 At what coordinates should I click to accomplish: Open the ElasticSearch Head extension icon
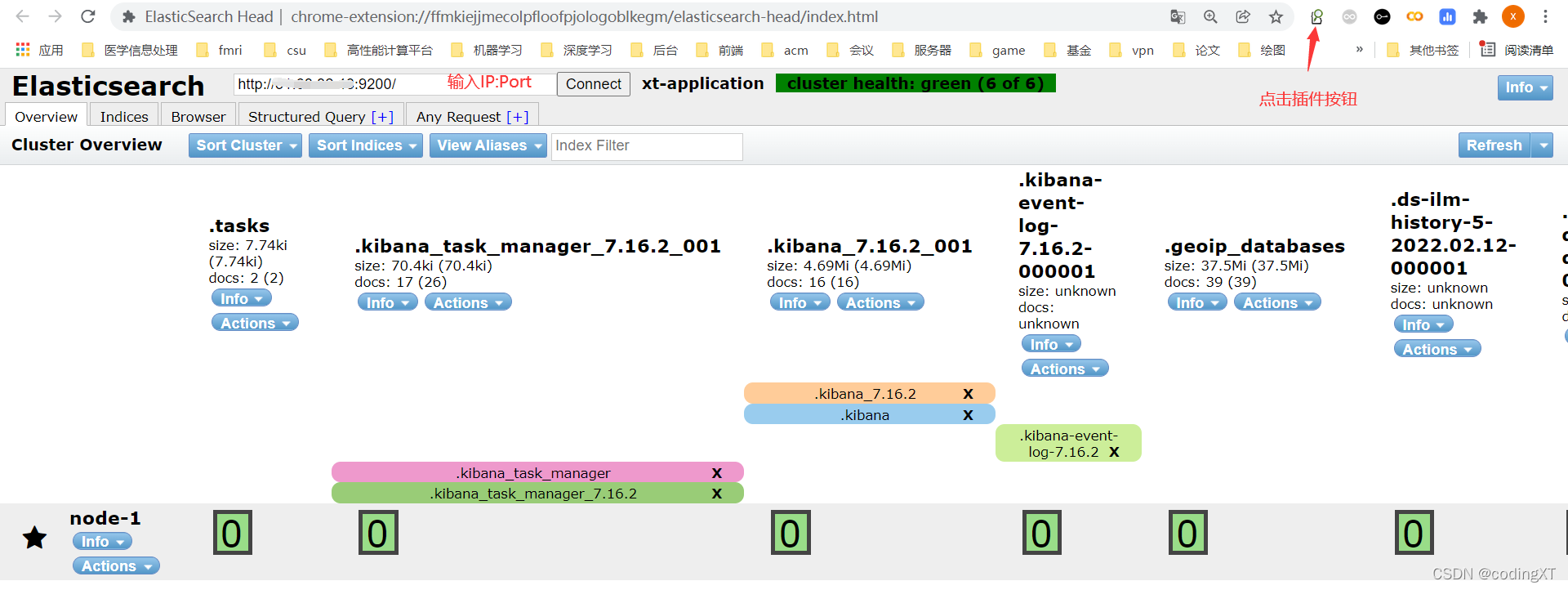[x=1316, y=16]
